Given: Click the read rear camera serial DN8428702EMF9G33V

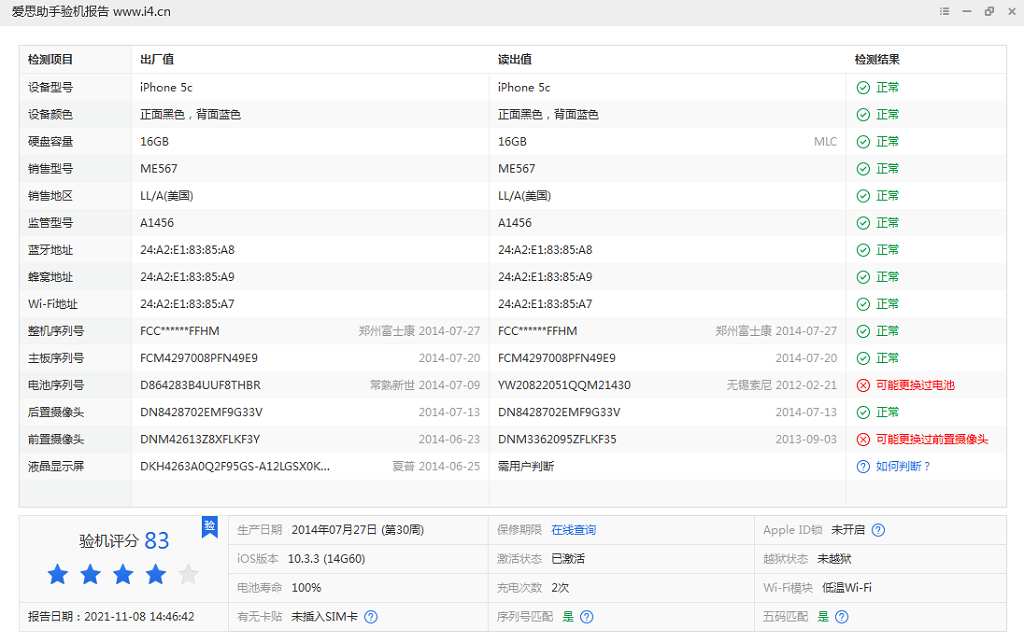Looking at the screenshot, I should (559, 412).
